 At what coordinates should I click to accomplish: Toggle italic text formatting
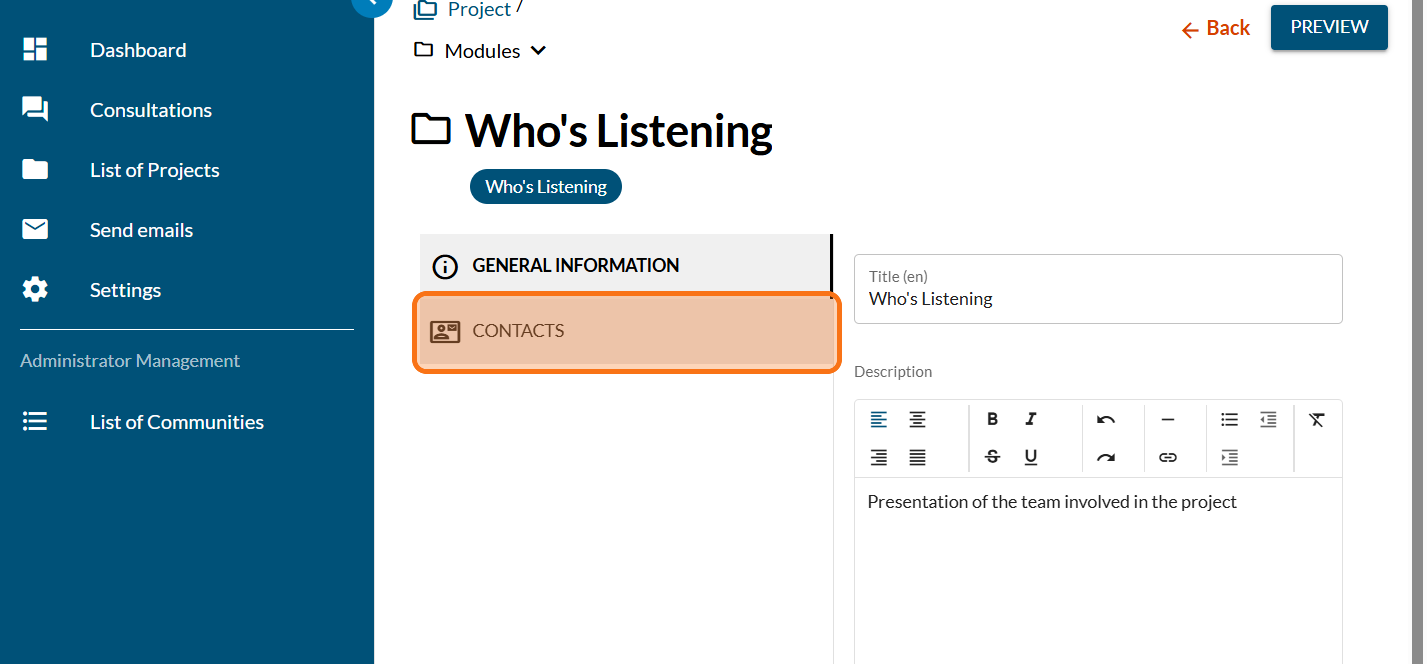click(x=1031, y=420)
